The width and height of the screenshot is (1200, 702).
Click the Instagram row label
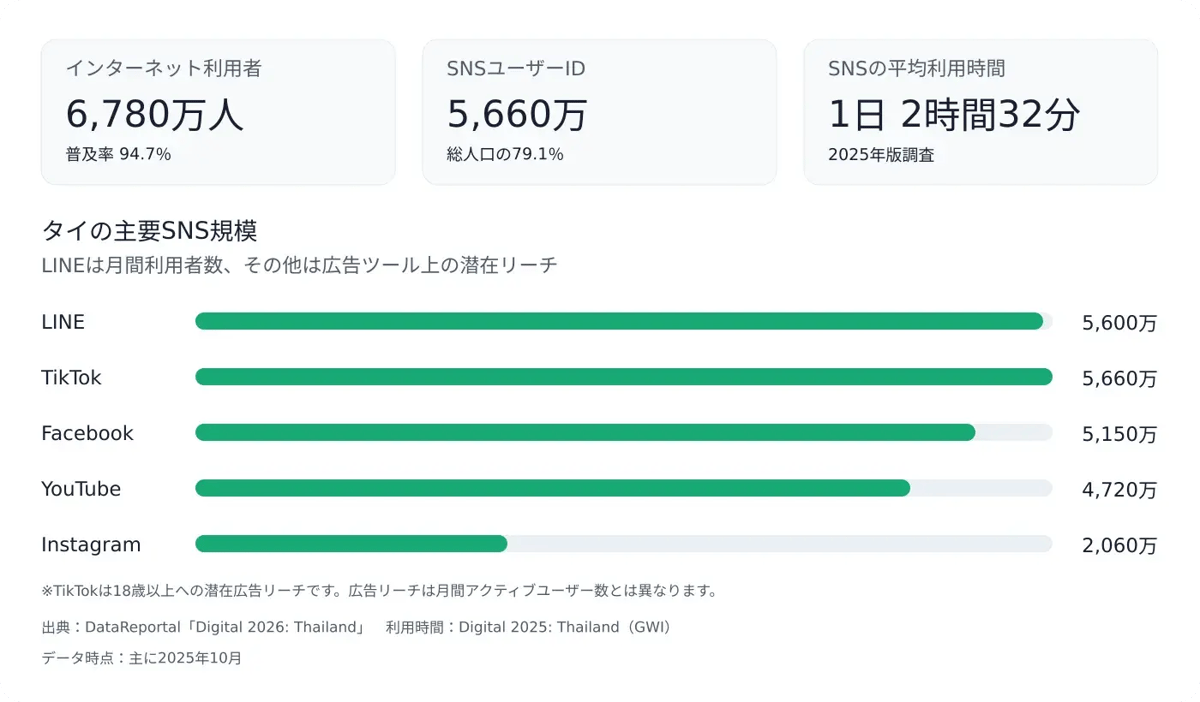click(91, 545)
